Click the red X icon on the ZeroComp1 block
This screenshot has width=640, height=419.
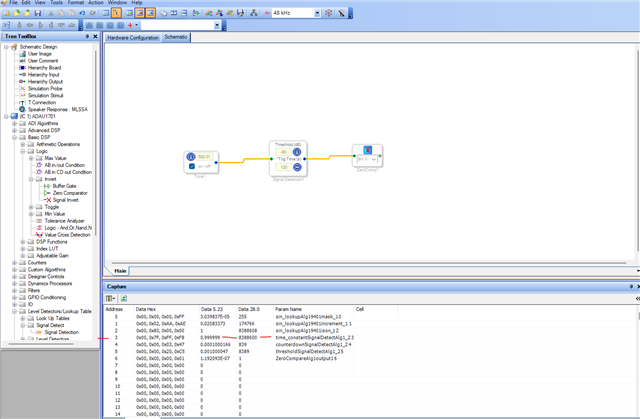pyautogui.click(x=367, y=150)
